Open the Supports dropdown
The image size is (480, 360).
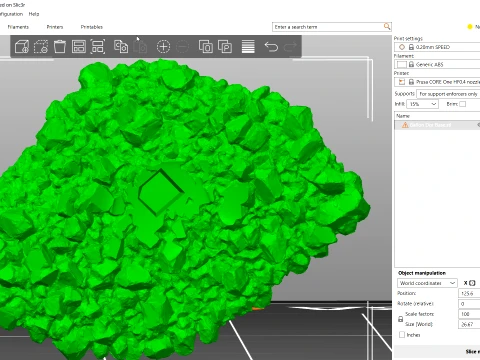point(448,94)
